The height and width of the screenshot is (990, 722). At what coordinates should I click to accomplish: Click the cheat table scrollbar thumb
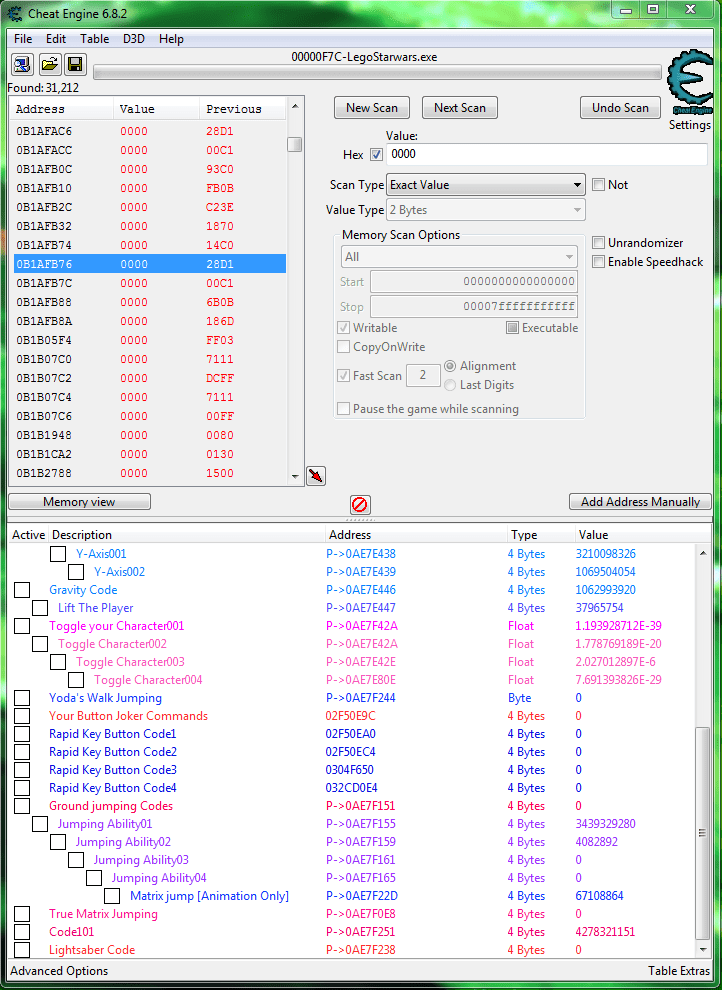click(x=702, y=834)
